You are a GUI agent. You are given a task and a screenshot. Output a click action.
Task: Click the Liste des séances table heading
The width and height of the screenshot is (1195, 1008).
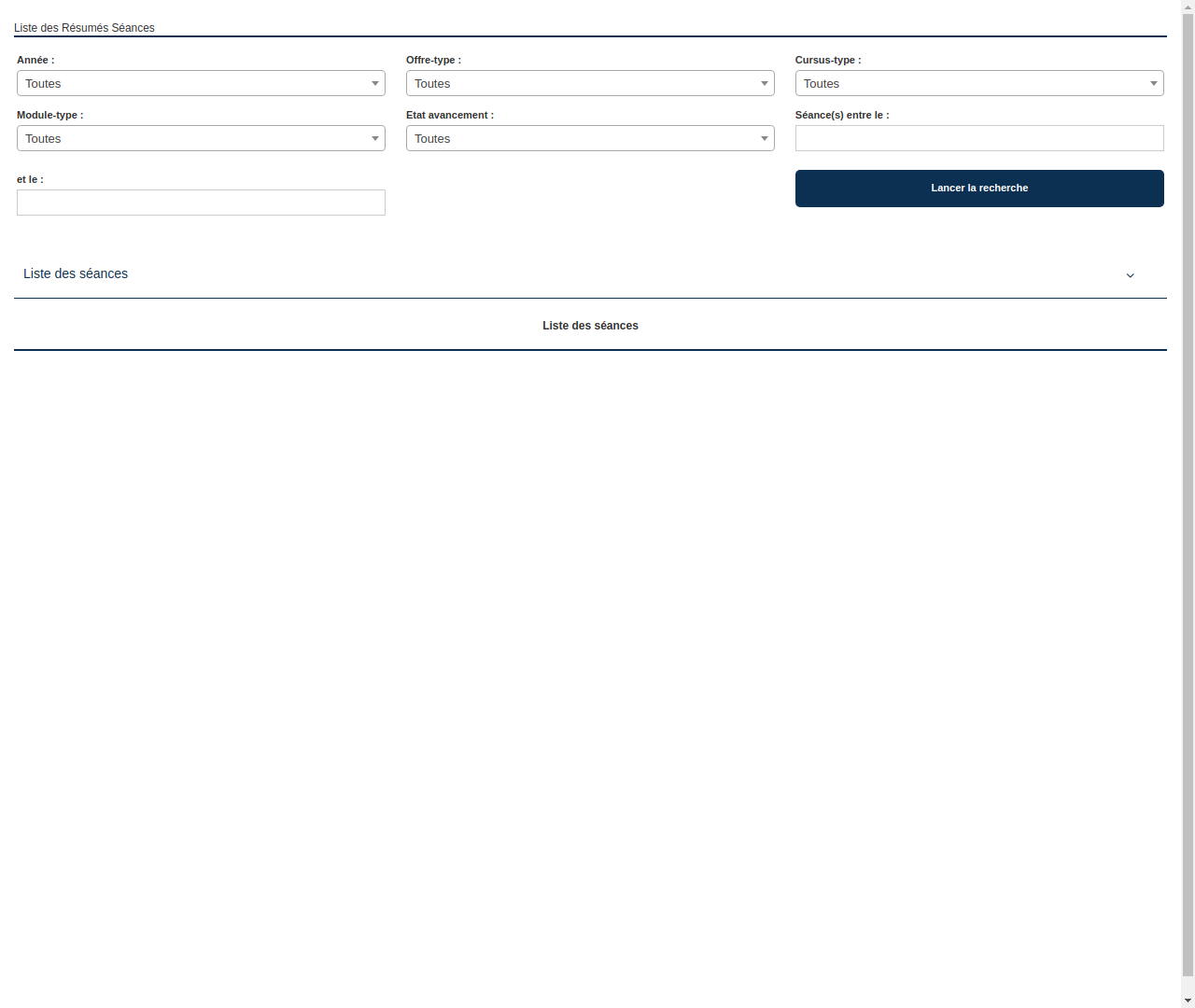[590, 326]
